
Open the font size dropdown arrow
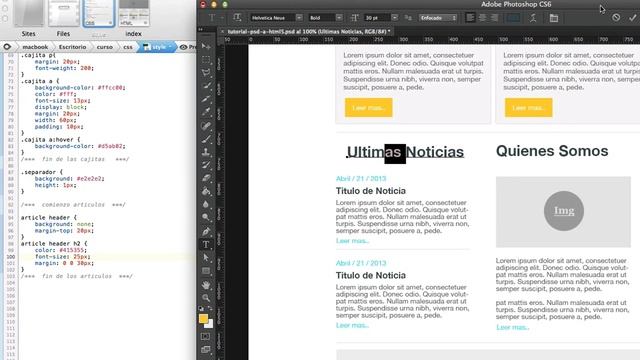click(x=394, y=18)
